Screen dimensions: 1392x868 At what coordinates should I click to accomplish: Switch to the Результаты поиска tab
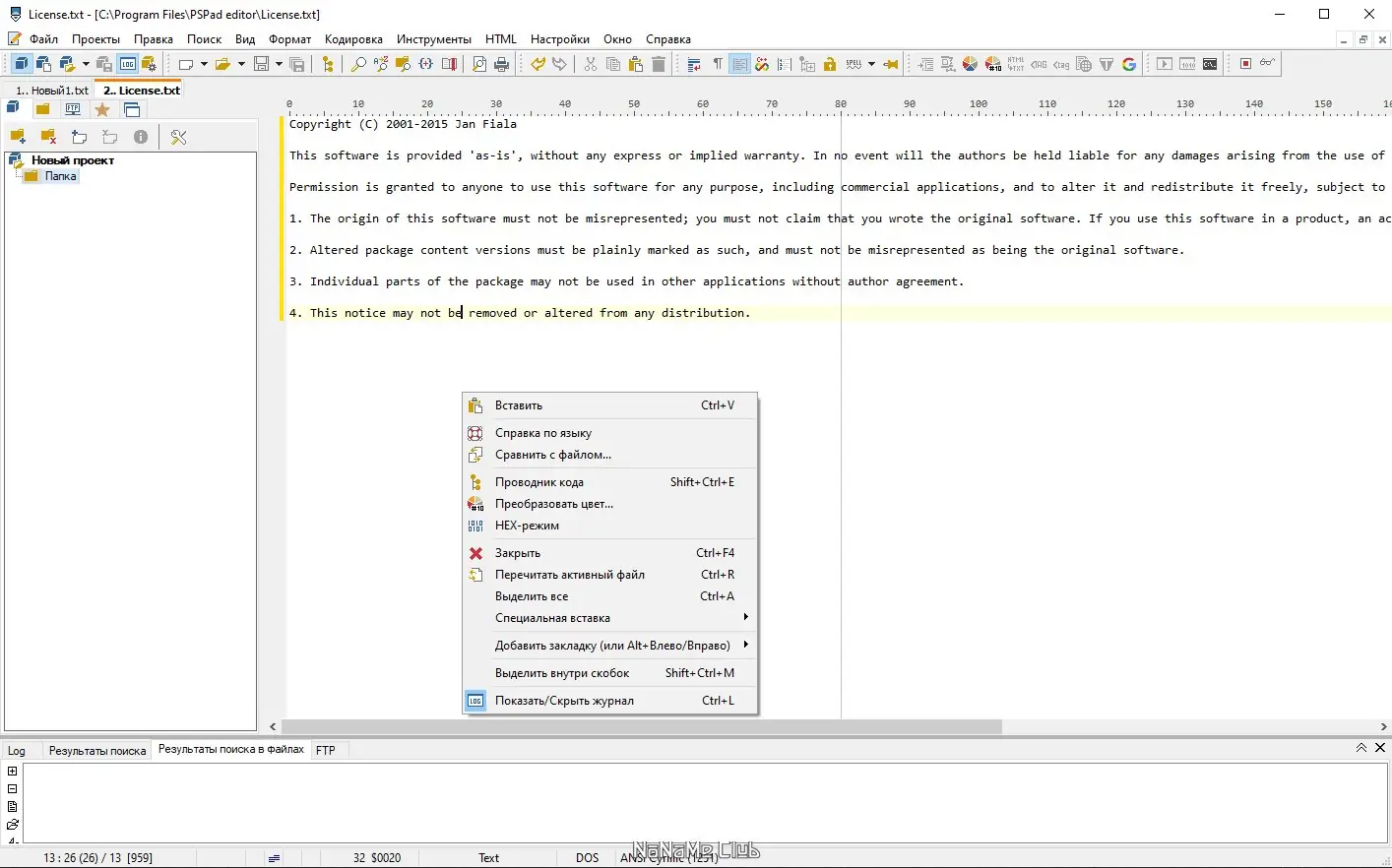coord(97,751)
